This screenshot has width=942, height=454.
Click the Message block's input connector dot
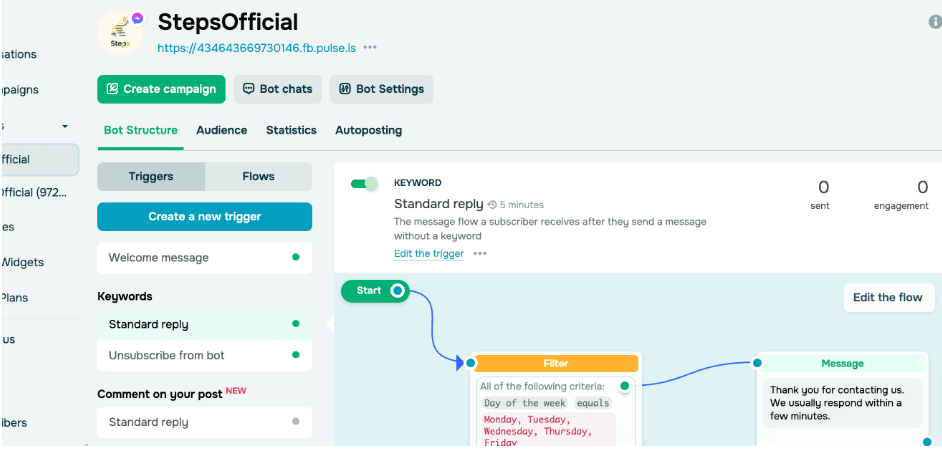(x=757, y=363)
